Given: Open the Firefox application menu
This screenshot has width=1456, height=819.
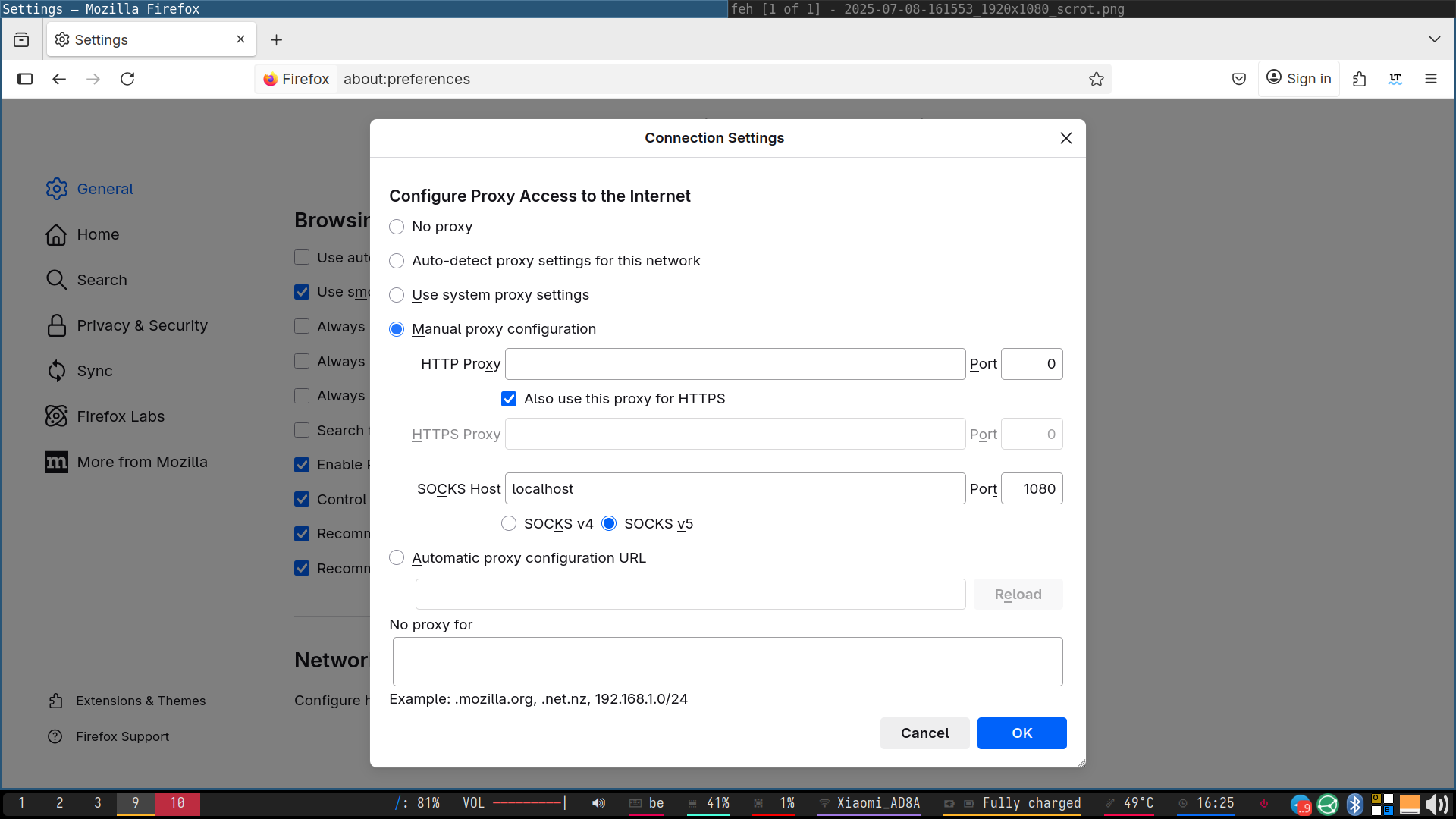Looking at the screenshot, I should [x=1431, y=79].
